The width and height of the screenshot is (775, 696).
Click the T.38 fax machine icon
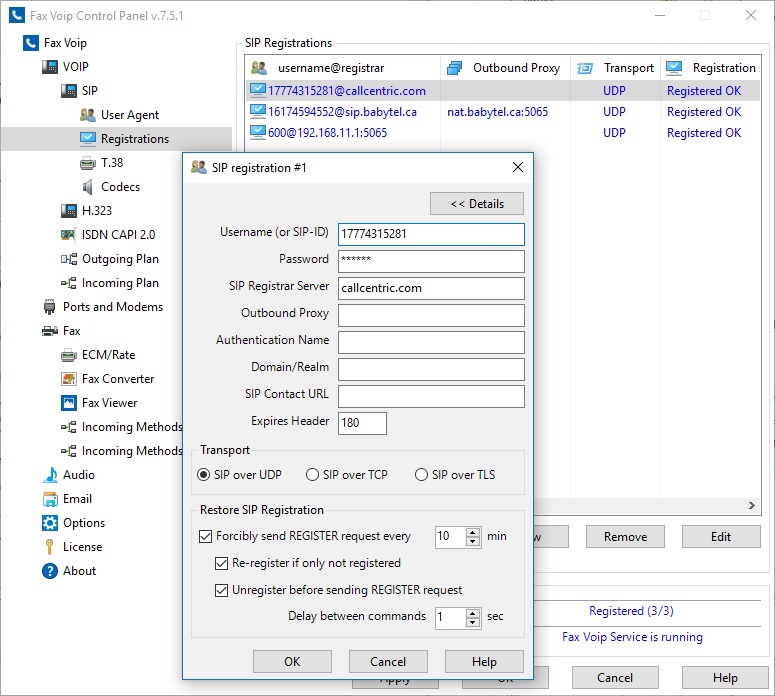coord(87,163)
